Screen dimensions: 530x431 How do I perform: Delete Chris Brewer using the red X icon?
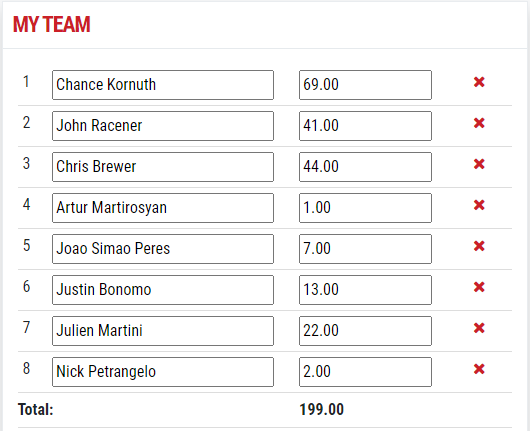click(x=479, y=164)
